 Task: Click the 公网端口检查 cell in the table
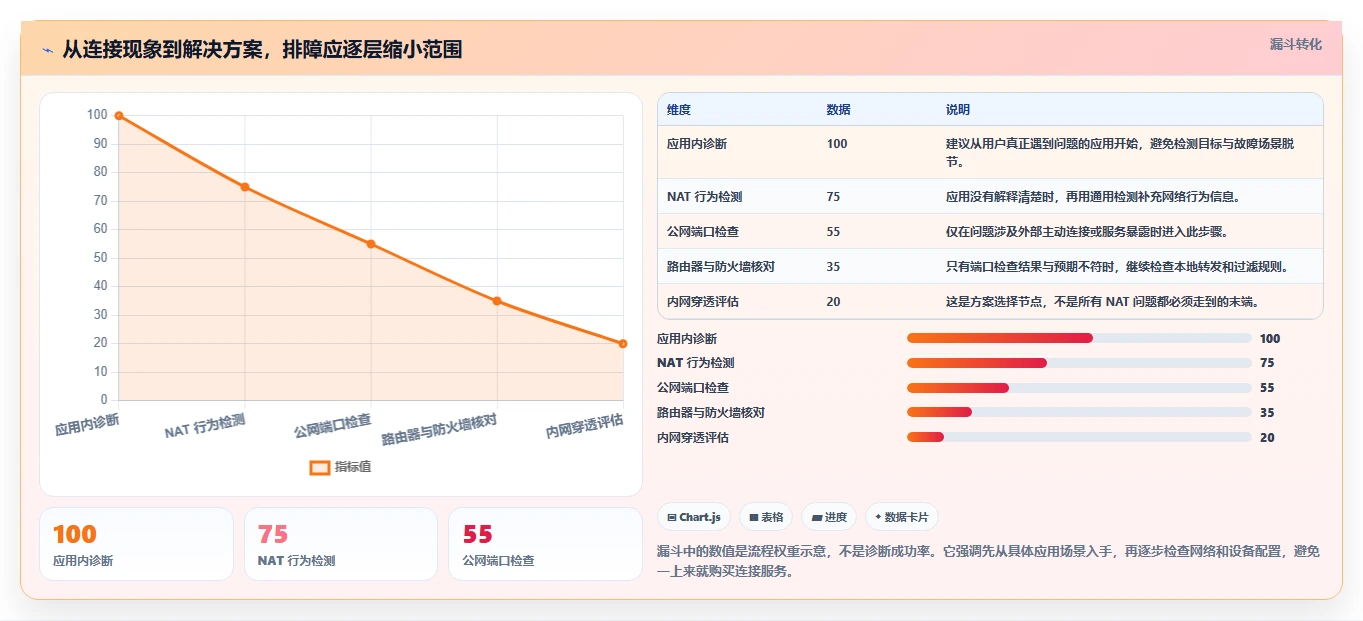[x=704, y=232]
